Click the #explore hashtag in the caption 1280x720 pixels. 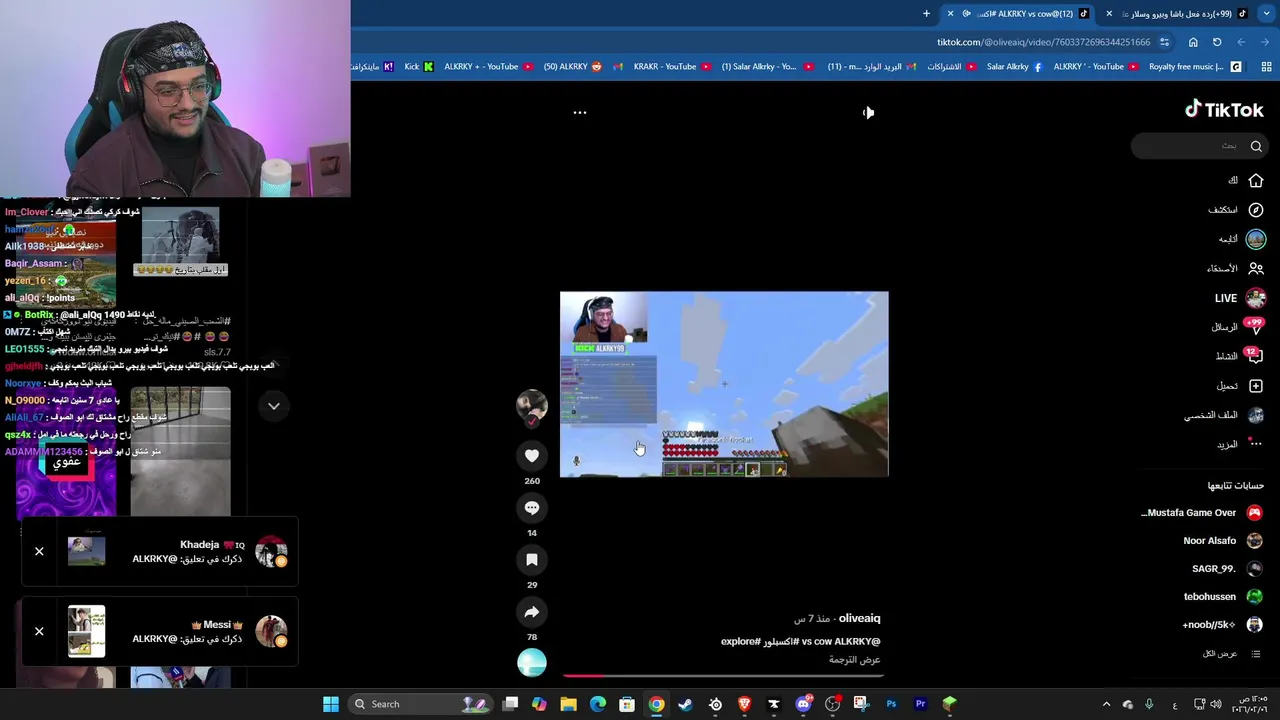(741, 642)
